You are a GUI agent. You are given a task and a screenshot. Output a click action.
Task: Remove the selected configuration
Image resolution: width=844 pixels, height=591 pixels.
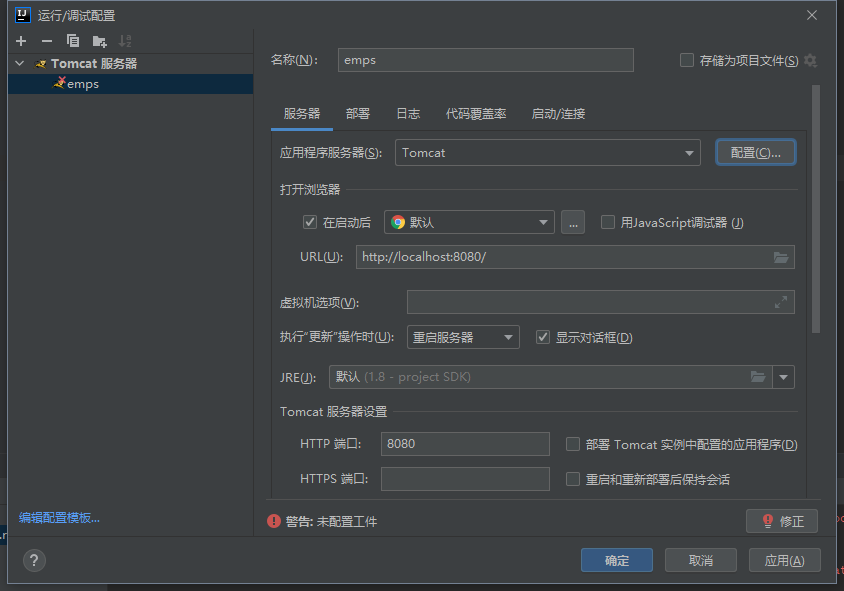pos(47,41)
